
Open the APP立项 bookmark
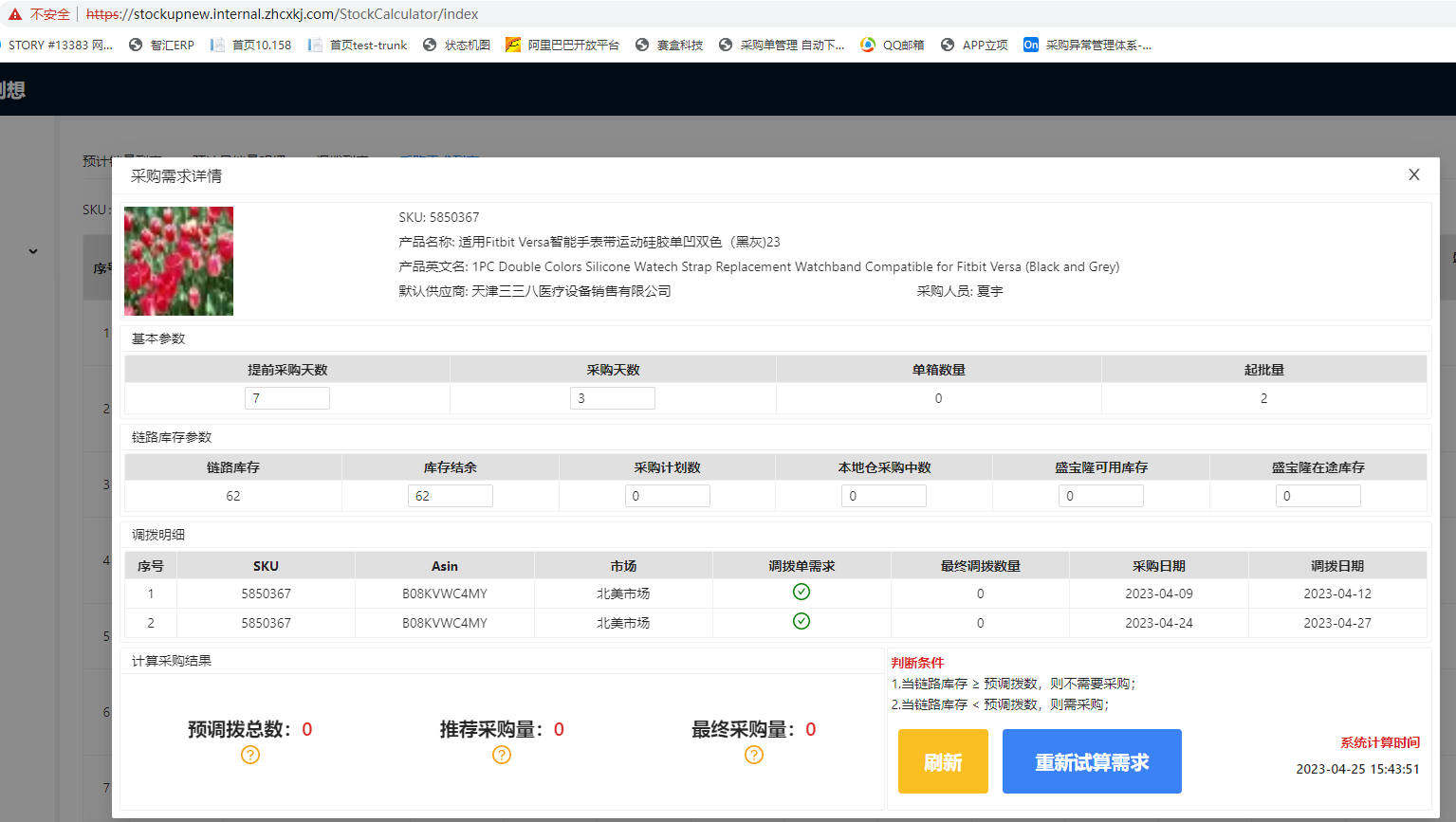[974, 45]
